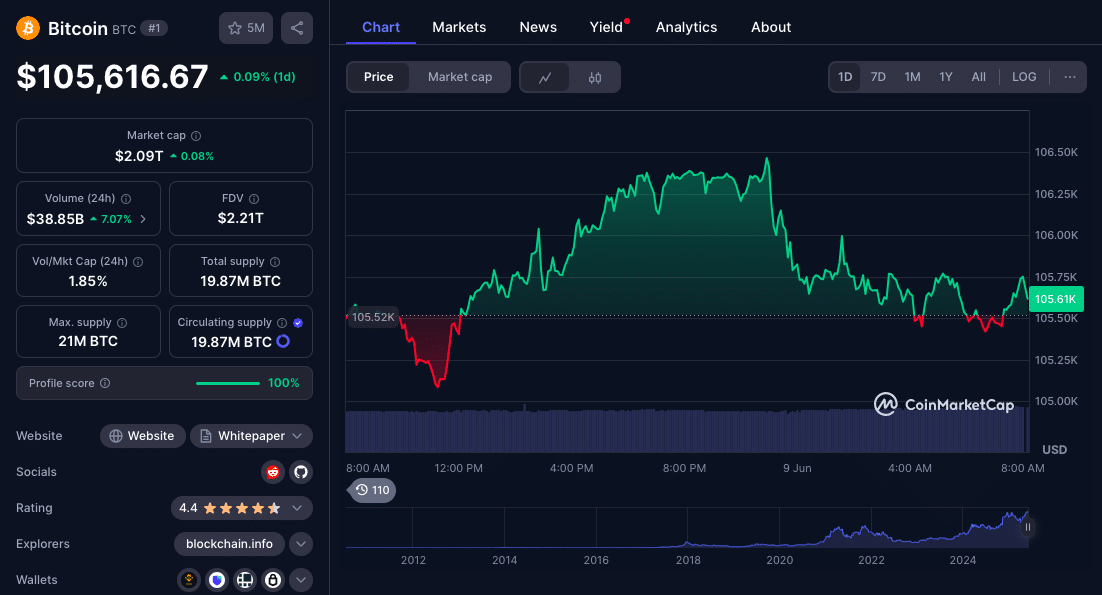Open the second wallet icon
This screenshot has width=1102, height=595.
216,580
